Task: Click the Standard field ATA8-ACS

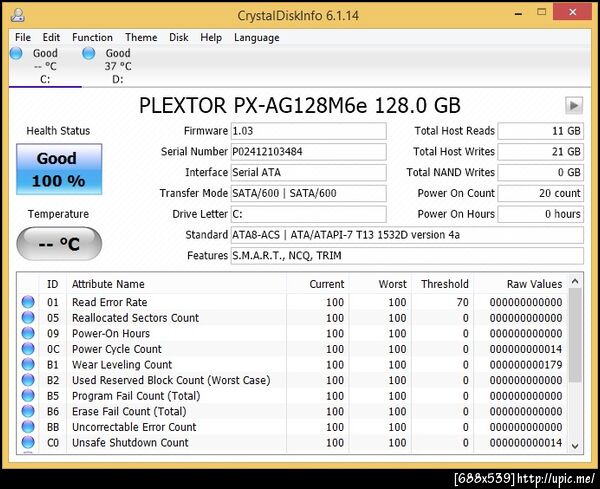Action: [x=407, y=235]
